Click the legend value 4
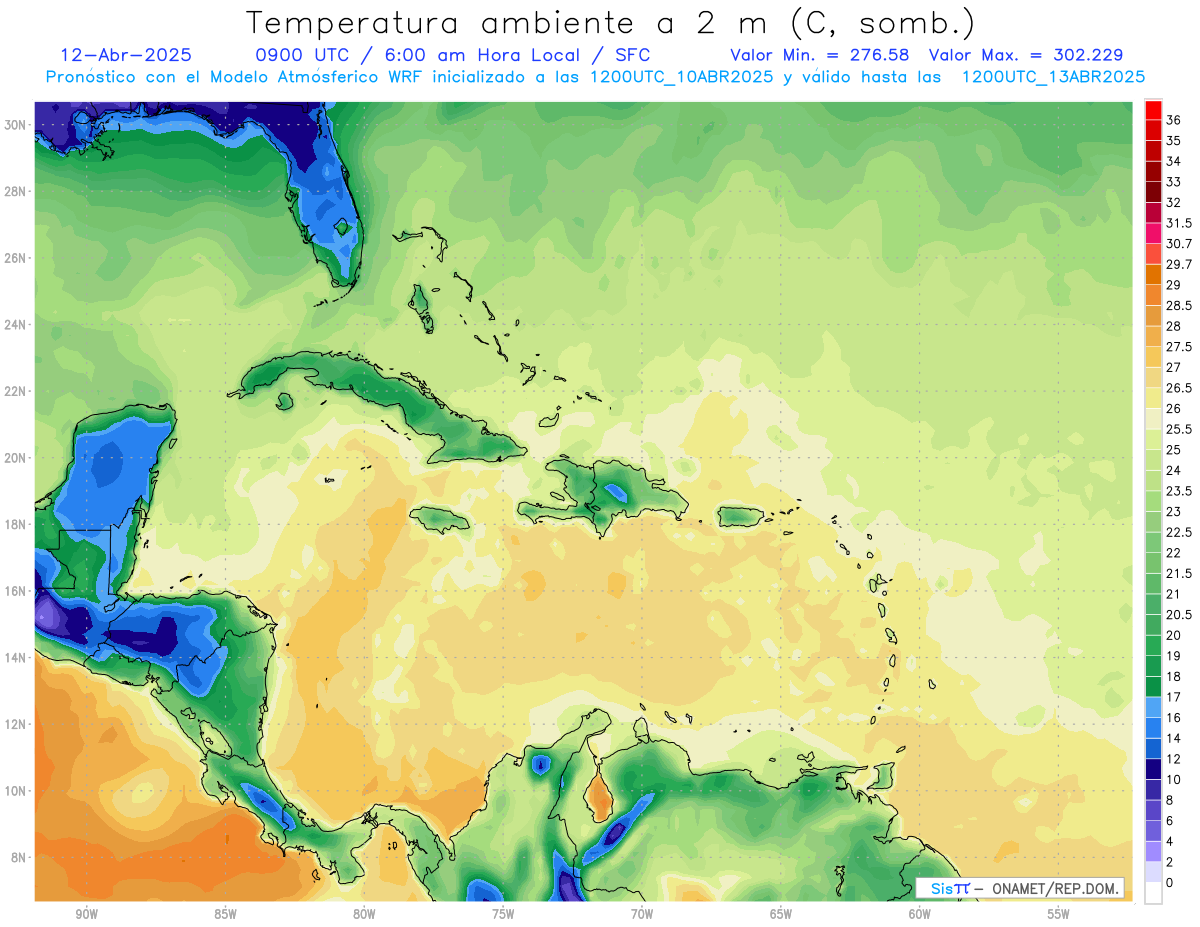The width and height of the screenshot is (1200, 927). coord(1170,841)
